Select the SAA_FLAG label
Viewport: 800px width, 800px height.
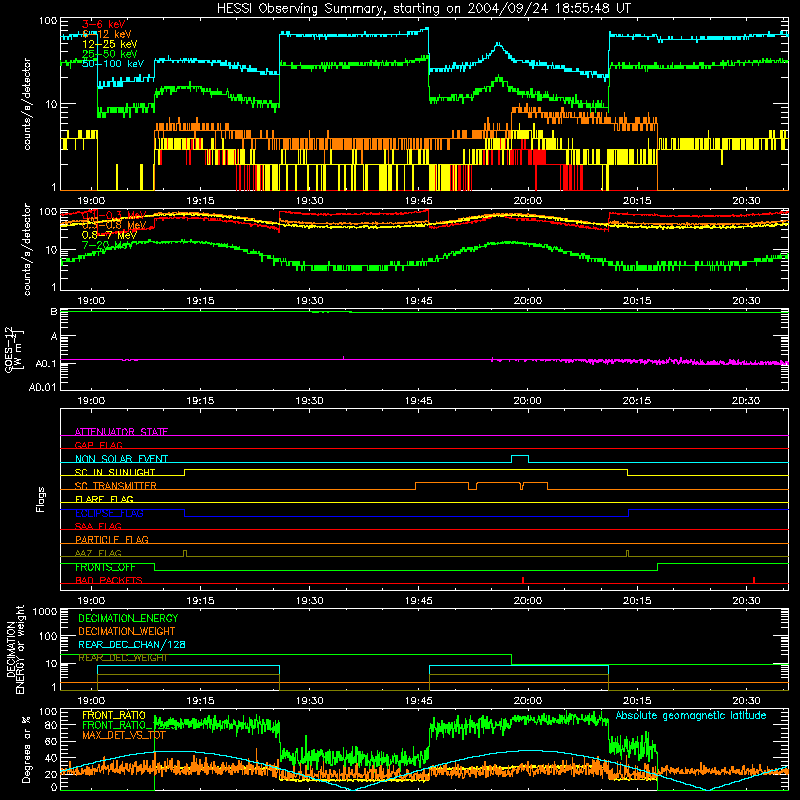(98, 526)
